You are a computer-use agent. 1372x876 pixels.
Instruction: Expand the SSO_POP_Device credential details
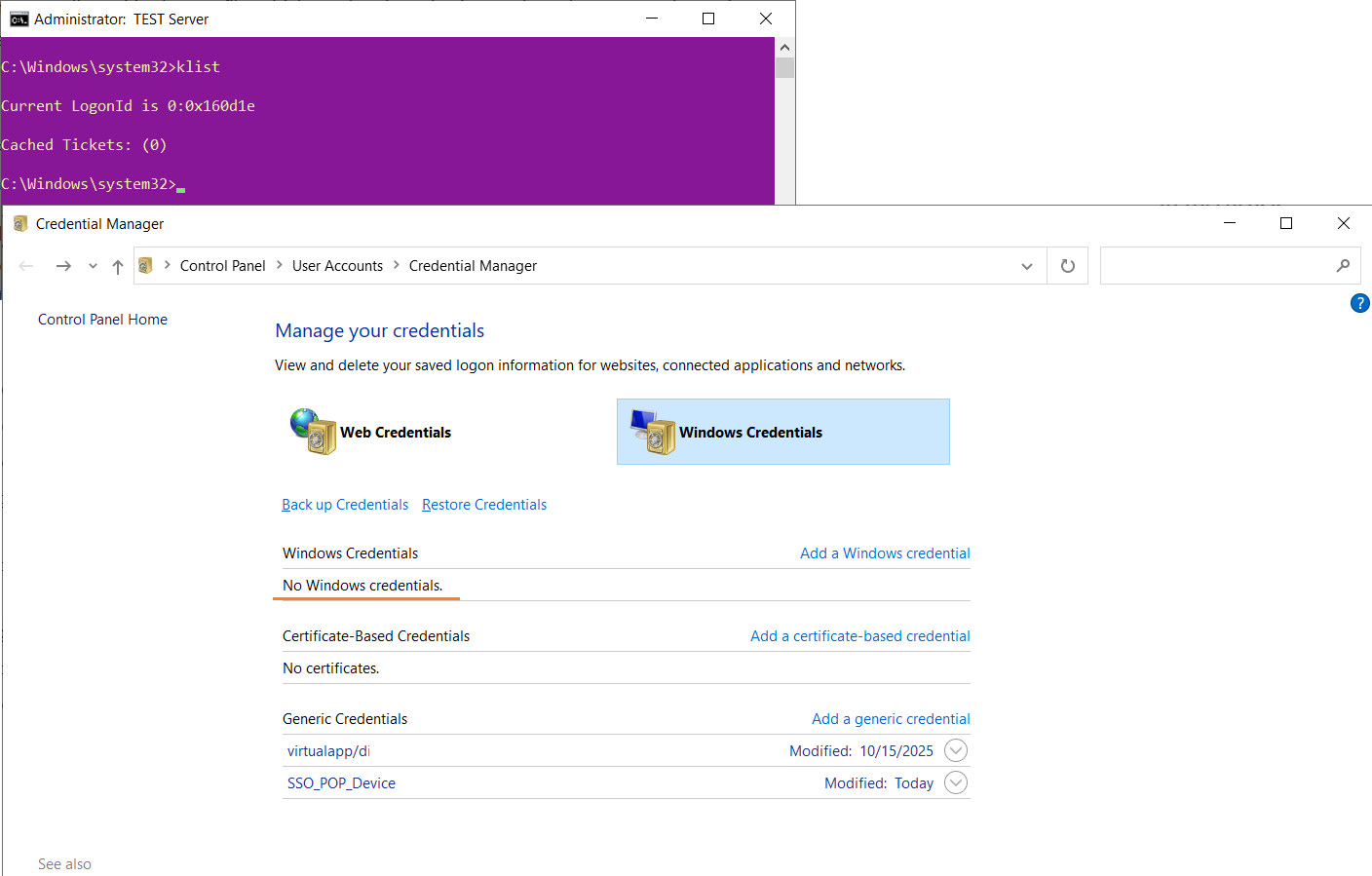tap(955, 782)
